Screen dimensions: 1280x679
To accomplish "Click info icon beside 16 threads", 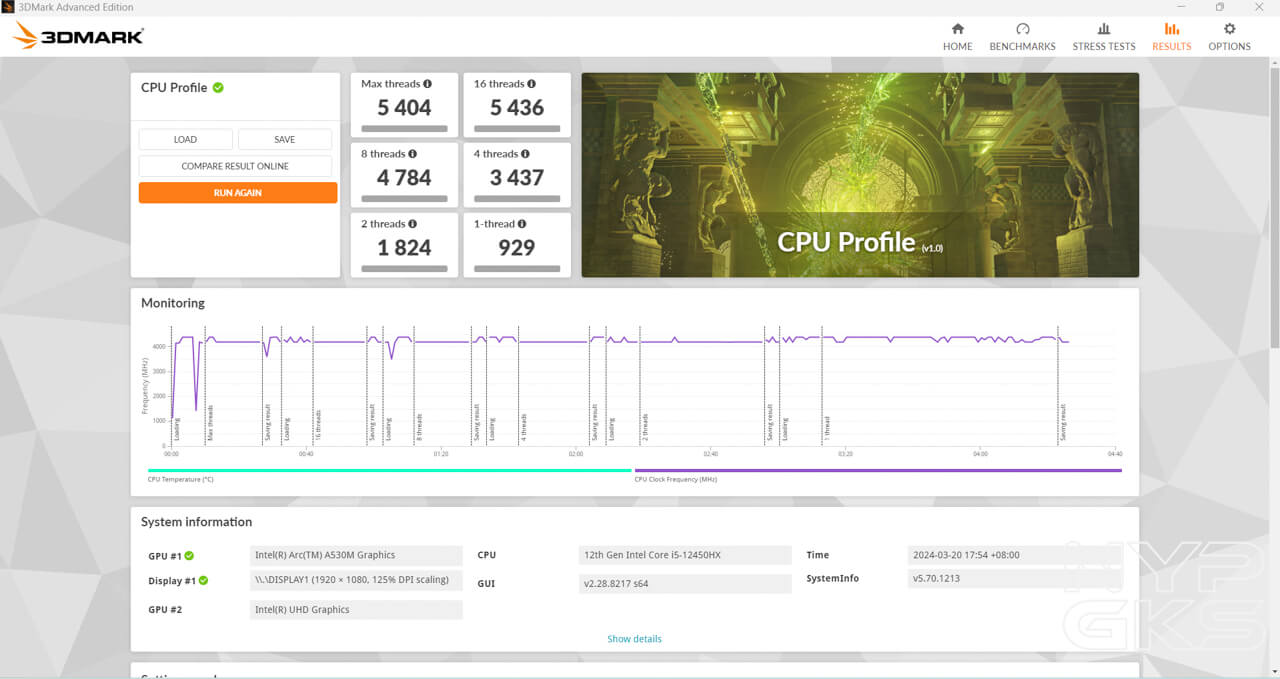I will point(531,84).
